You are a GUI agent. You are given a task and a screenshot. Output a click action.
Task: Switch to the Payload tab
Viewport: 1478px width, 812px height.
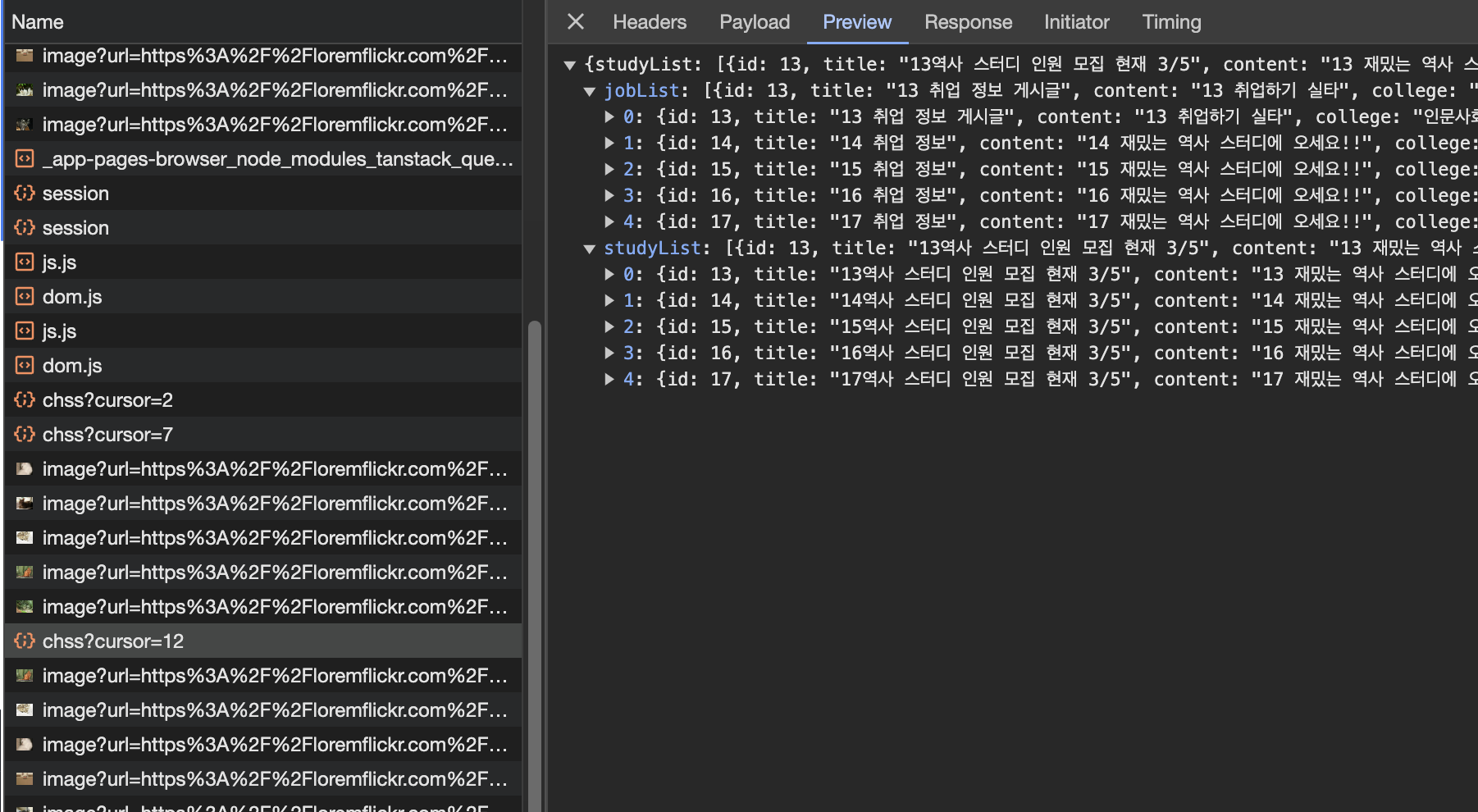755,22
